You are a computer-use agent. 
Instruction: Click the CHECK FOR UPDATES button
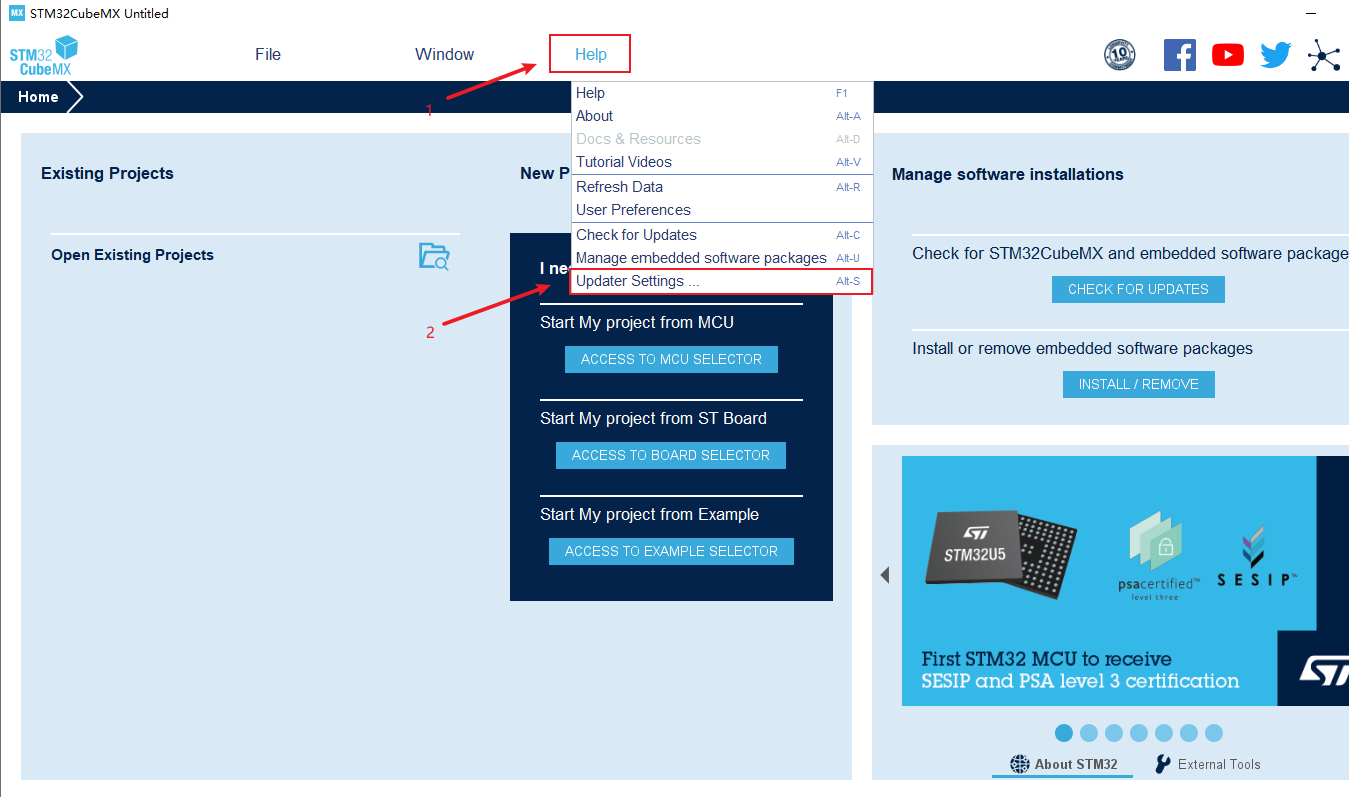pyautogui.click(x=1137, y=289)
